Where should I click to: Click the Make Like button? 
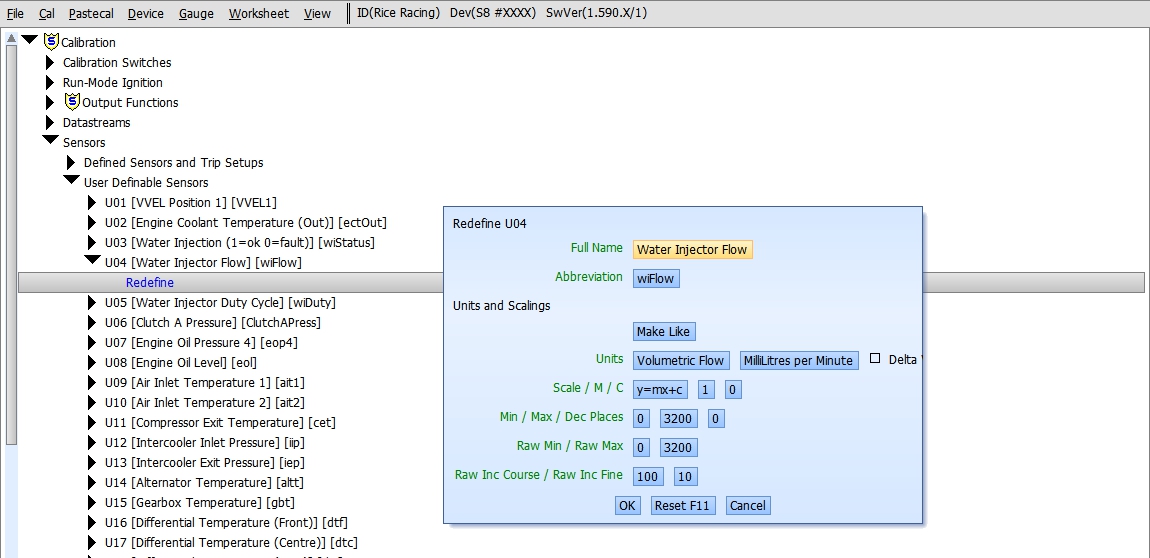(x=663, y=331)
